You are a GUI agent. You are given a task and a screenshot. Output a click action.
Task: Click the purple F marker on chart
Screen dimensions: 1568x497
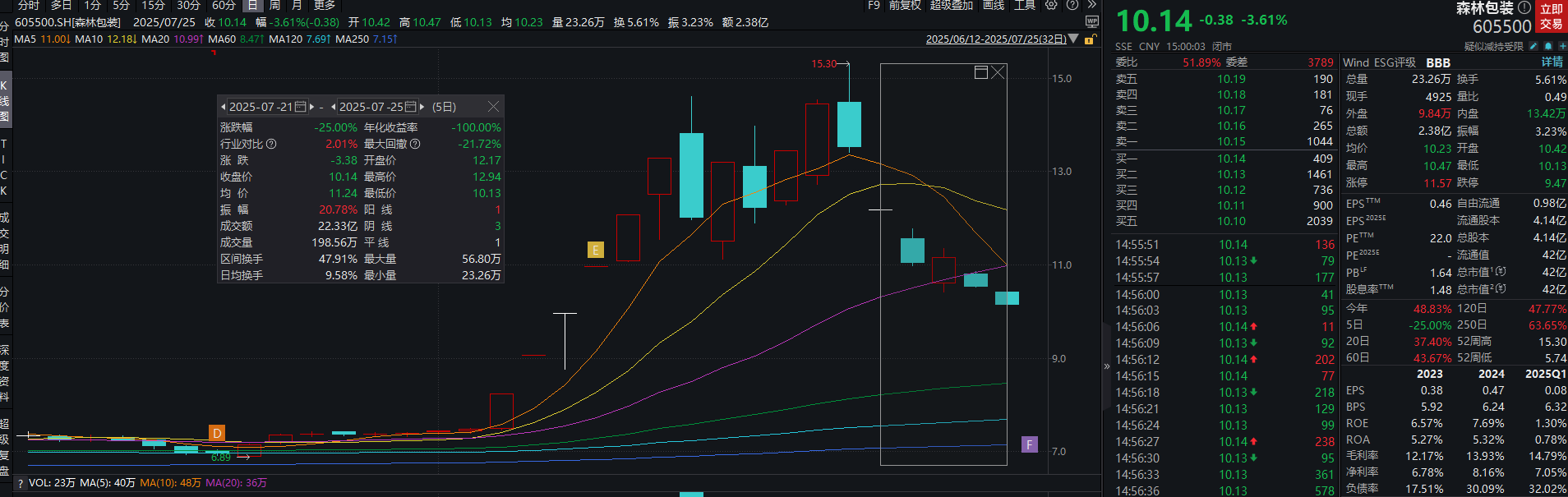point(1029,444)
